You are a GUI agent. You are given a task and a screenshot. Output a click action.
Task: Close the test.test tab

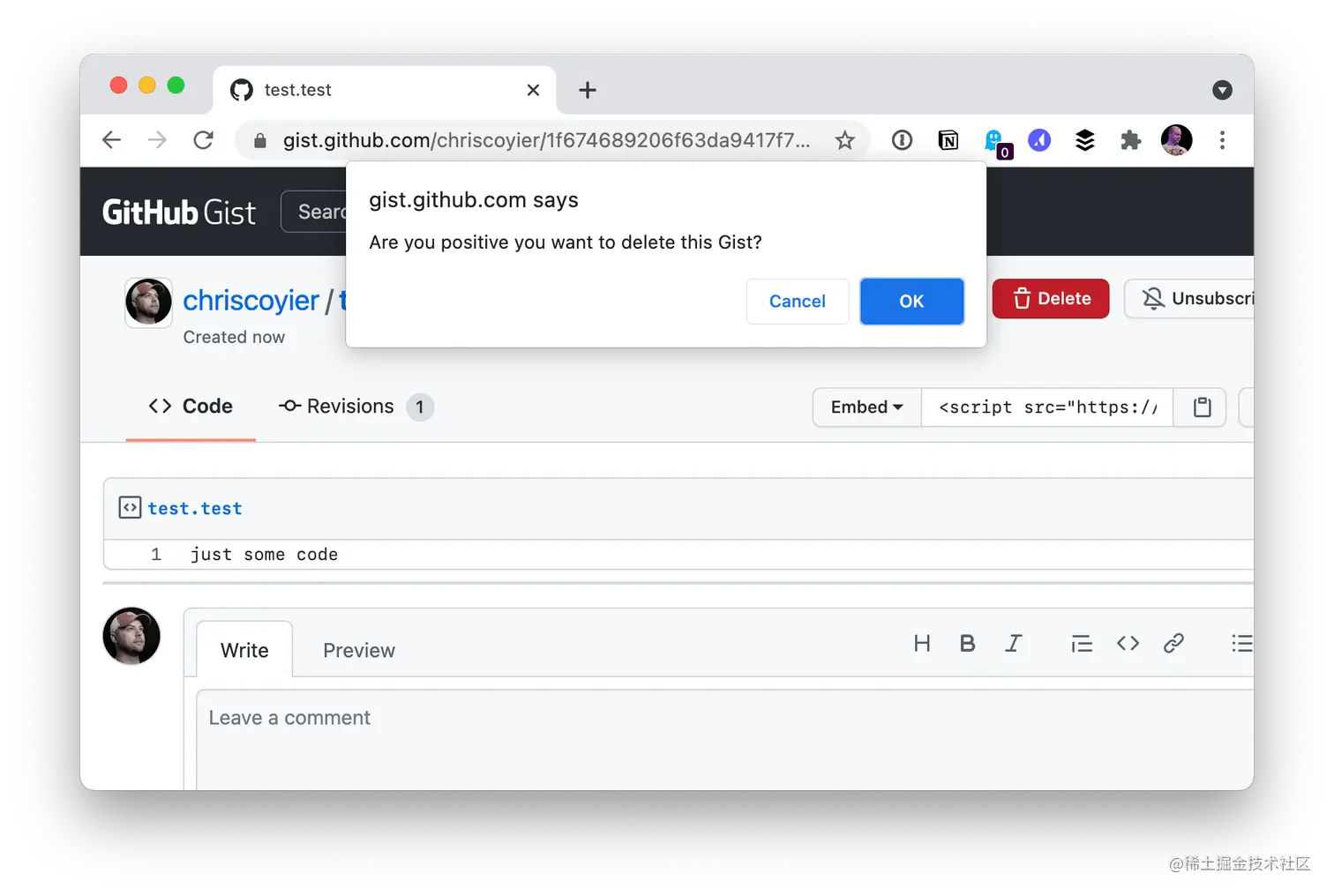tap(533, 90)
